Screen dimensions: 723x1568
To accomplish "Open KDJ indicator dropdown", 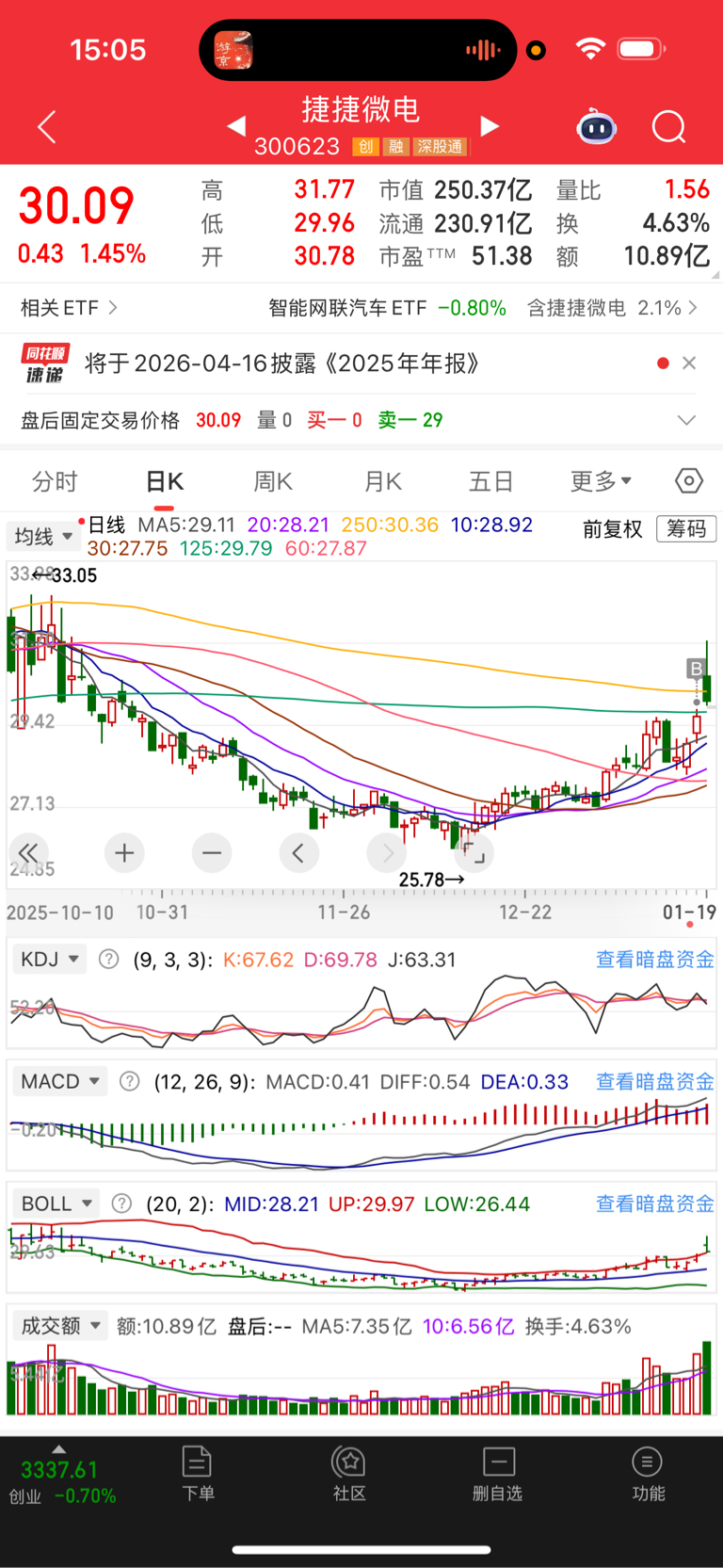I will click(49, 960).
